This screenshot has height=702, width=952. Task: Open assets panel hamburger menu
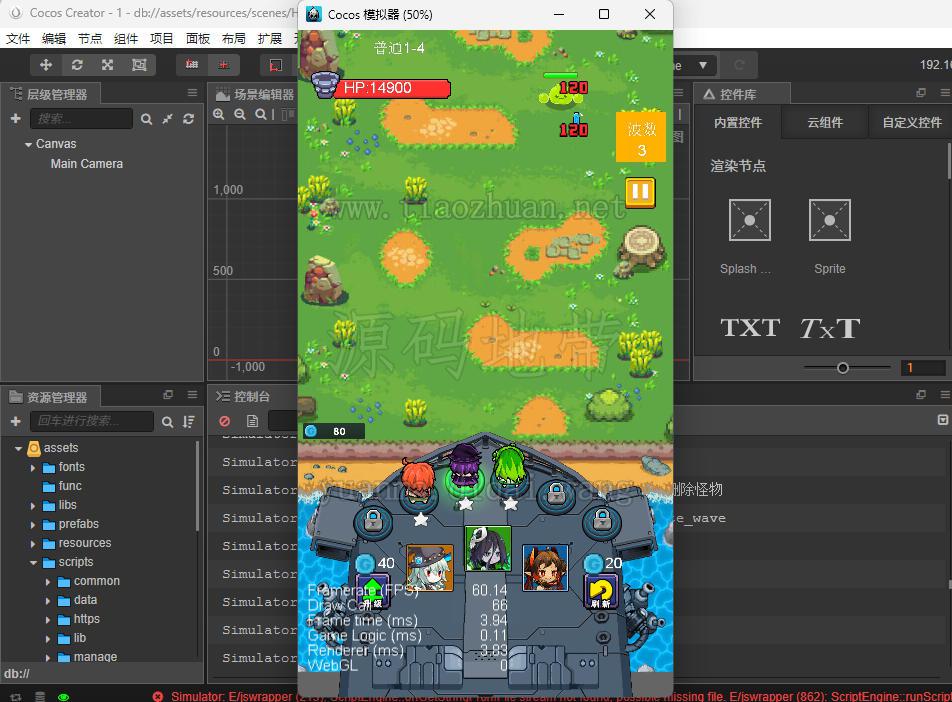click(x=192, y=395)
